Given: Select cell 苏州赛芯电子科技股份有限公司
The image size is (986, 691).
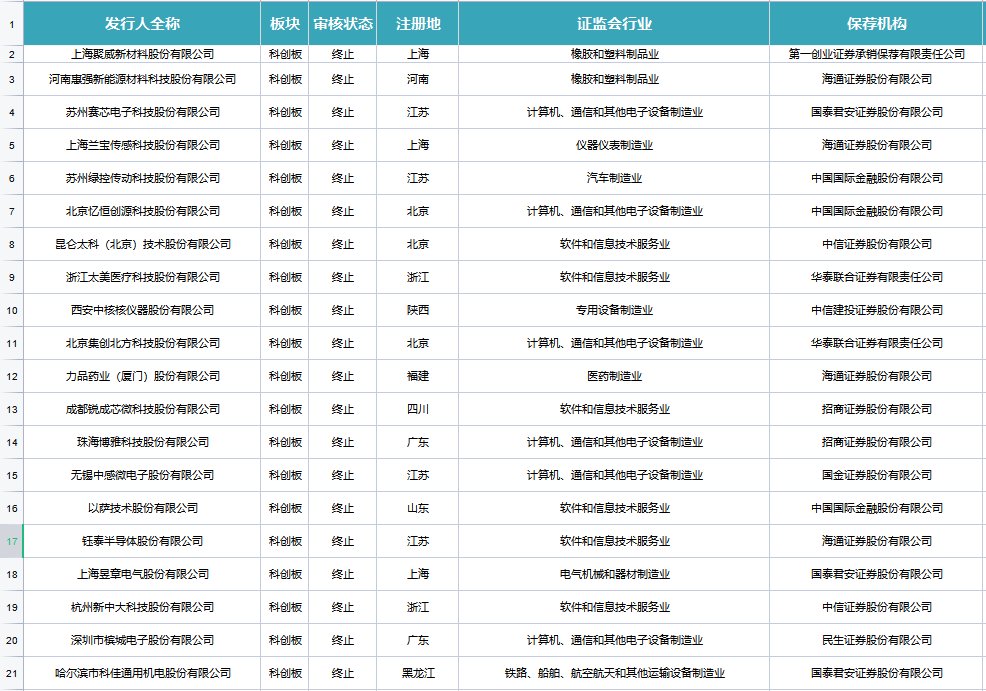Looking at the screenshot, I should click(142, 113).
